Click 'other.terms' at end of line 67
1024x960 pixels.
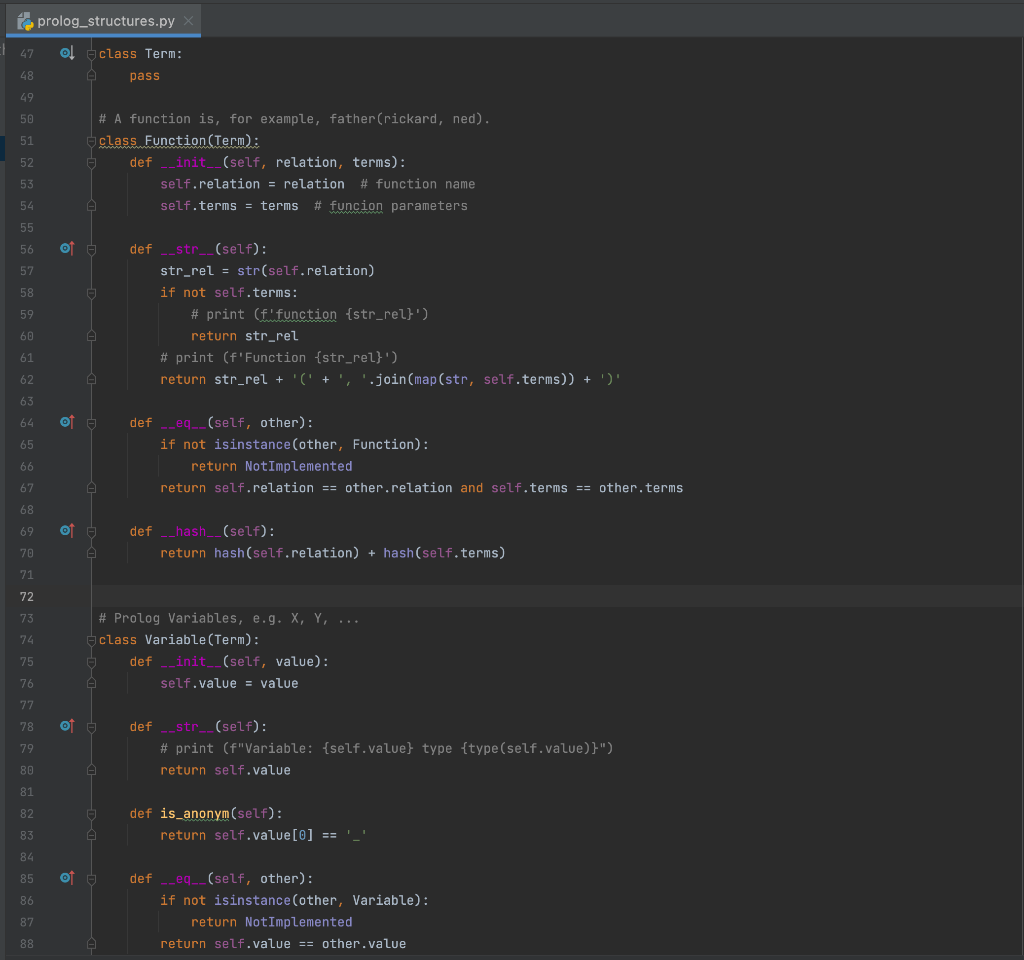point(641,488)
